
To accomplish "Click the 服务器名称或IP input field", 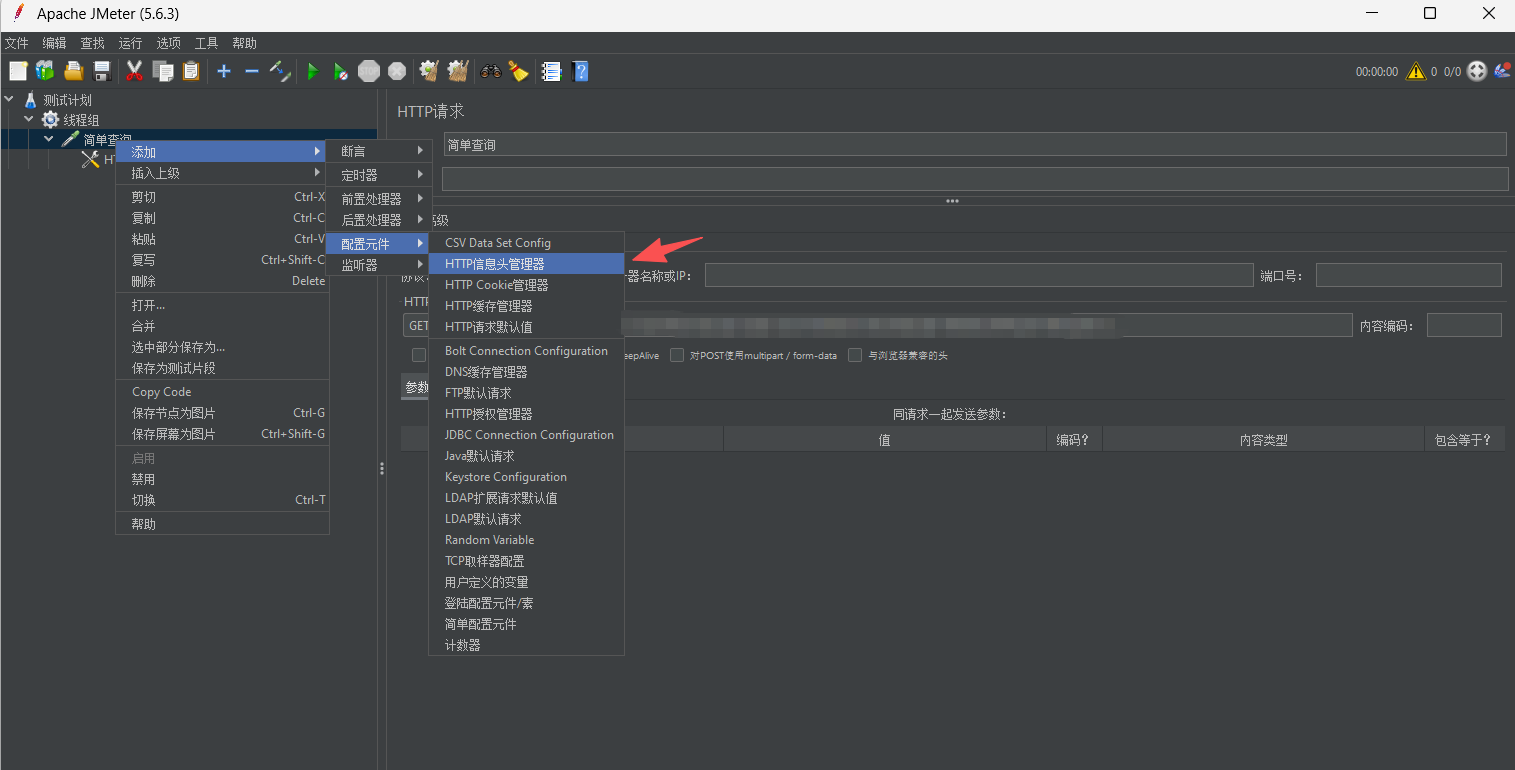I will point(979,275).
